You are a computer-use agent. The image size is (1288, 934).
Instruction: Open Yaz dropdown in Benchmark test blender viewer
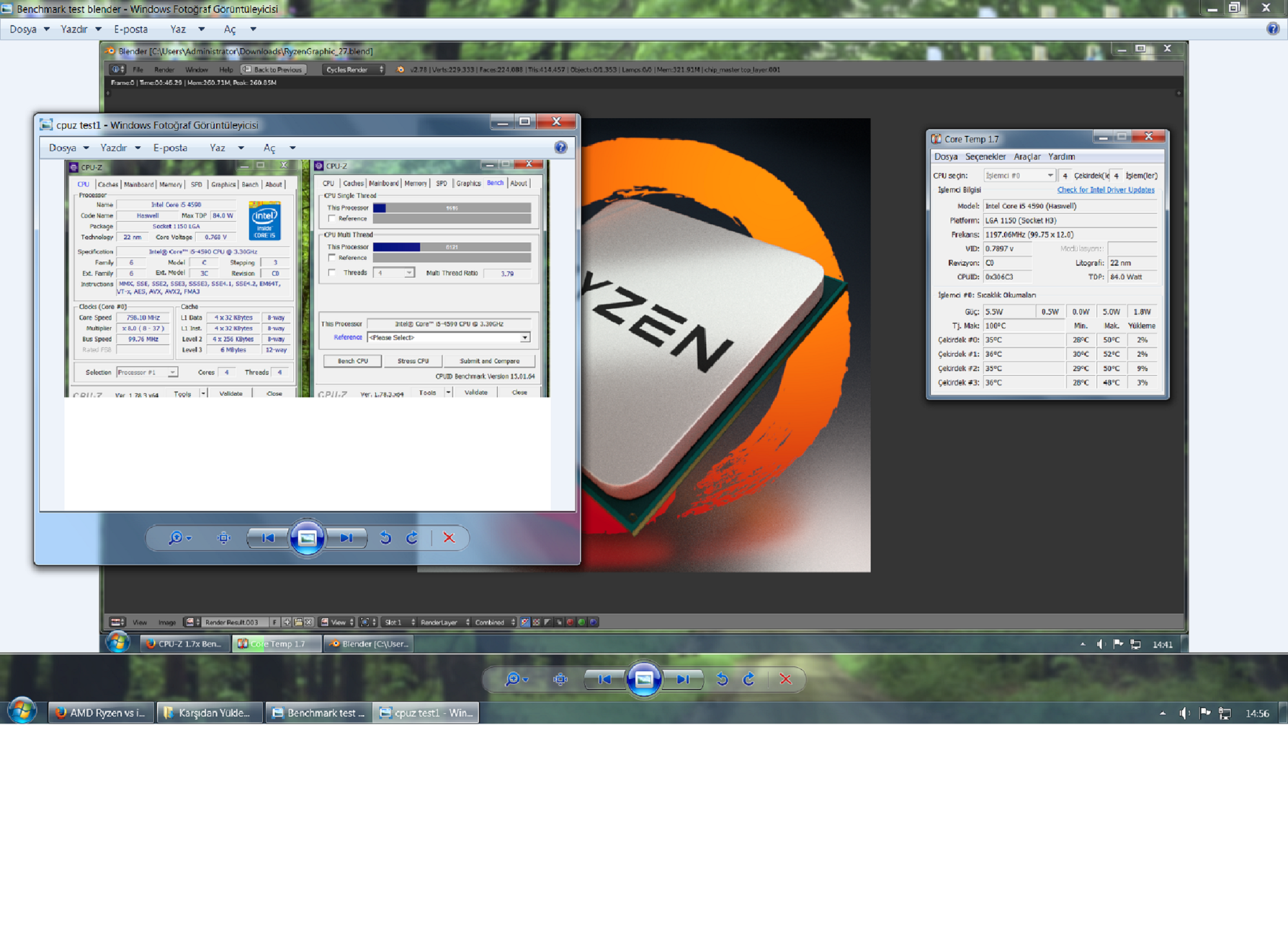point(187,29)
